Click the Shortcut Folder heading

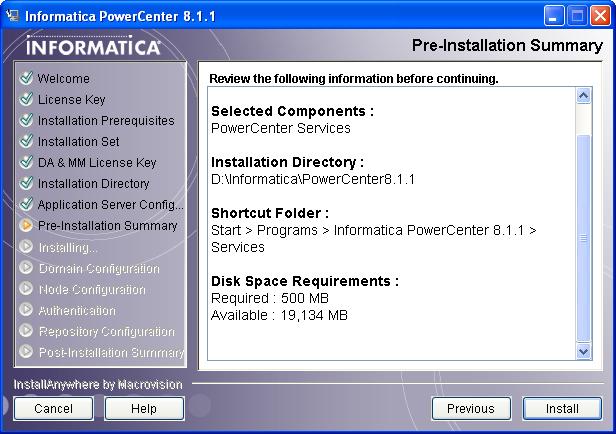point(270,213)
